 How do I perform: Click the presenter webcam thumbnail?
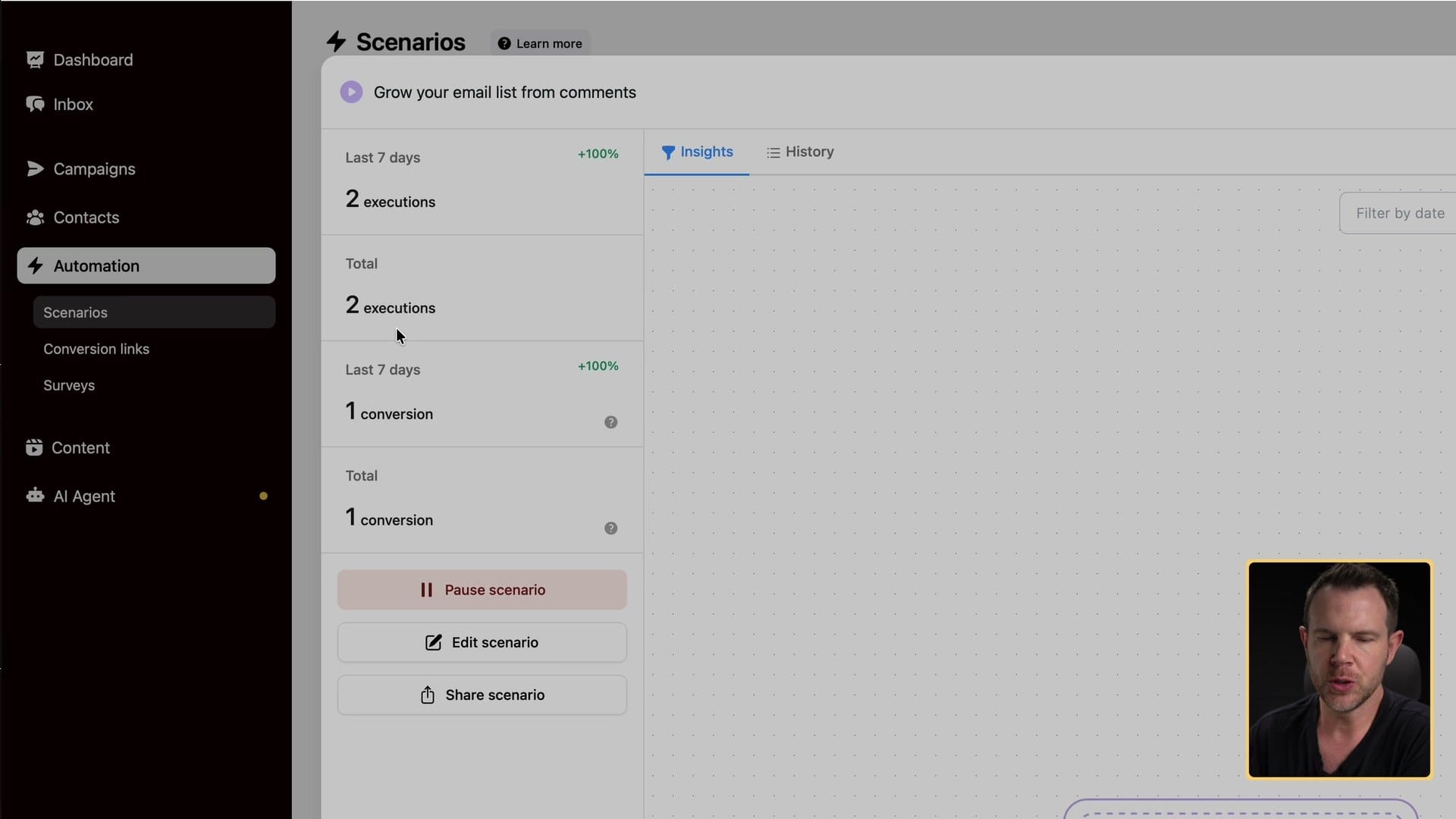click(1339, 670)
